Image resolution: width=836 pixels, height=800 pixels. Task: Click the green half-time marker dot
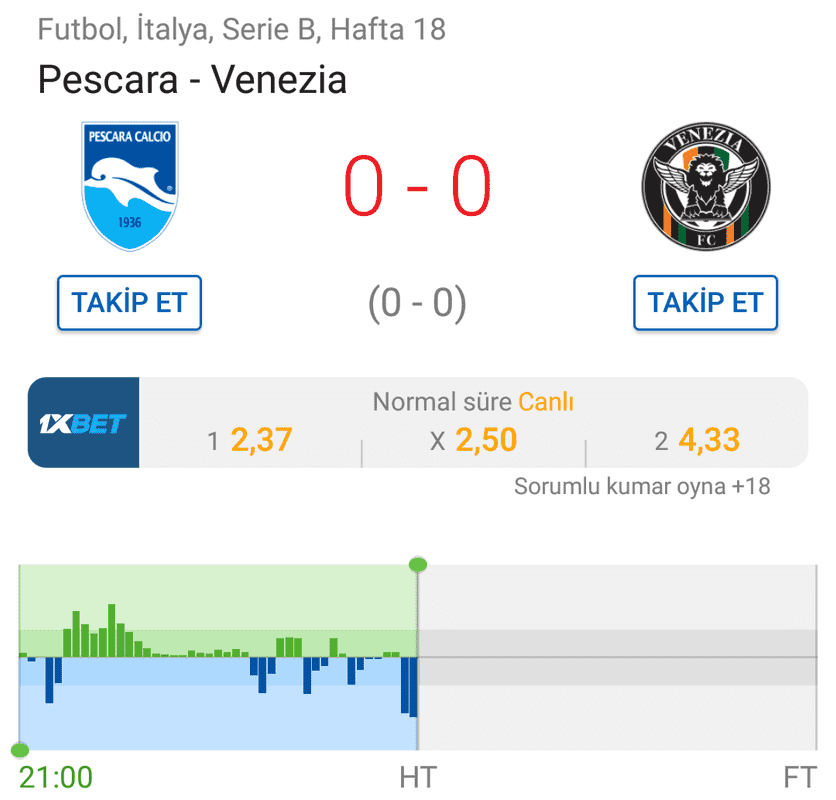click(418, 564)
